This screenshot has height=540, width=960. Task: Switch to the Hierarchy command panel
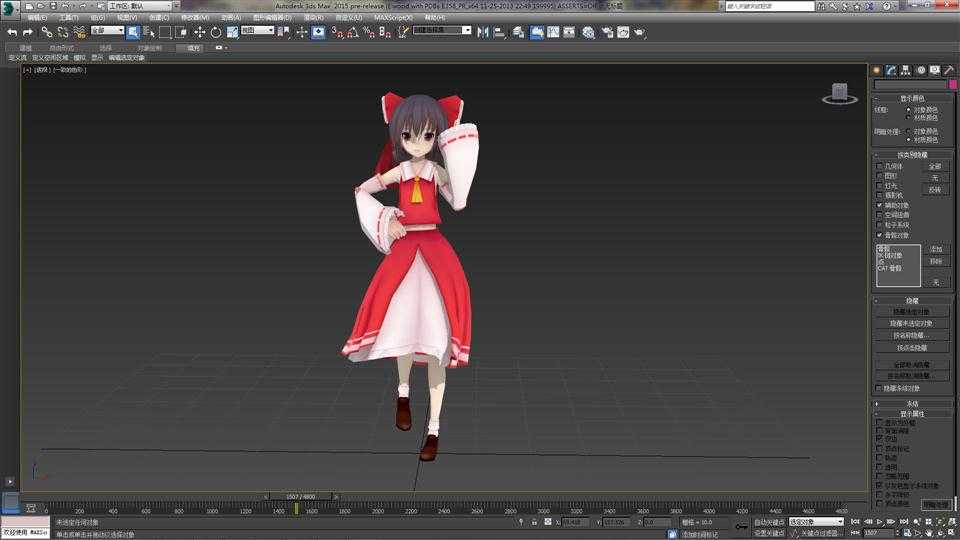pos(906,70)
